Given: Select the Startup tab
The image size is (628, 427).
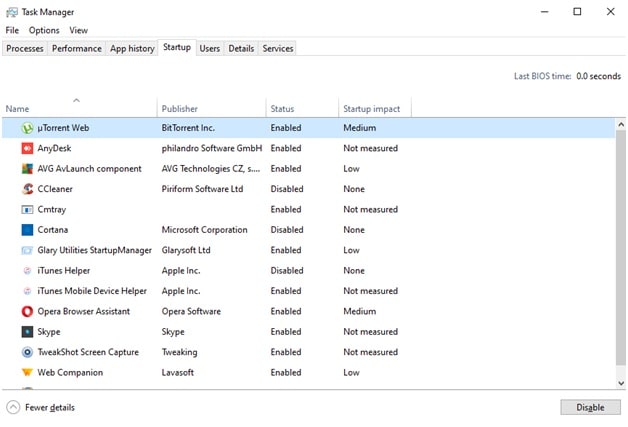Looking at the screenshot, I should pyautogui.click(x=177, y=47).
